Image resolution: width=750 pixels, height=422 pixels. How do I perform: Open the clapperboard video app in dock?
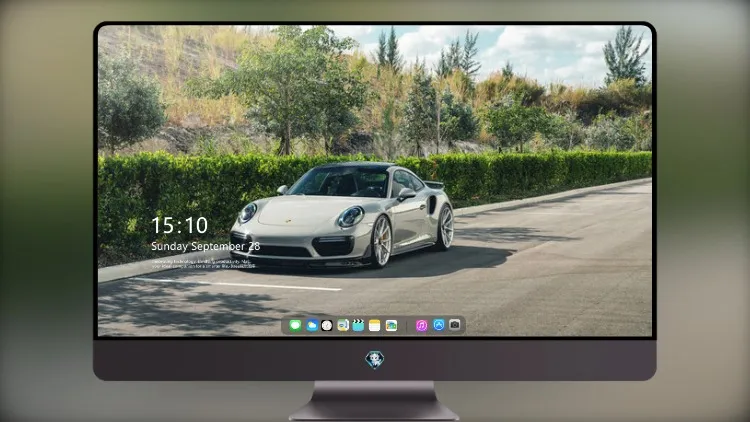(358, 325)
